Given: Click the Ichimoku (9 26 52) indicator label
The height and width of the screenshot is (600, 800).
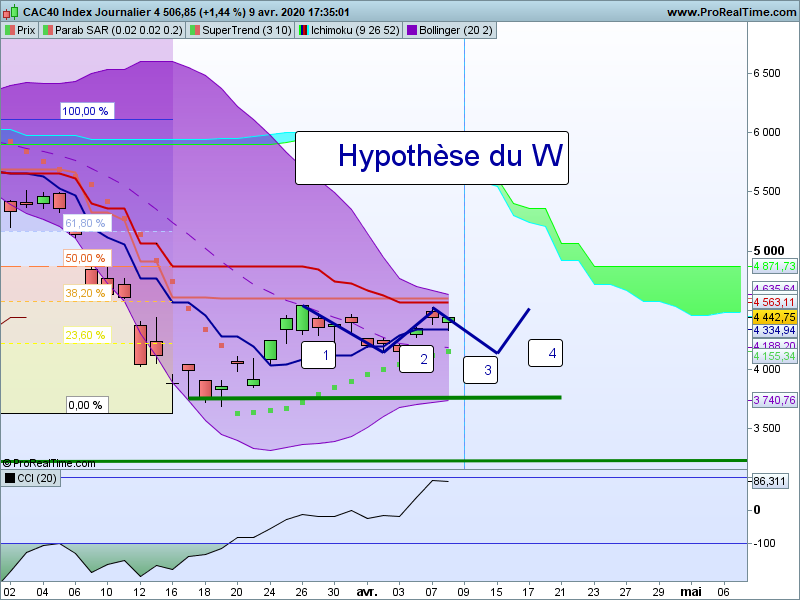Looking at the screenshot, I should [349, 30].
